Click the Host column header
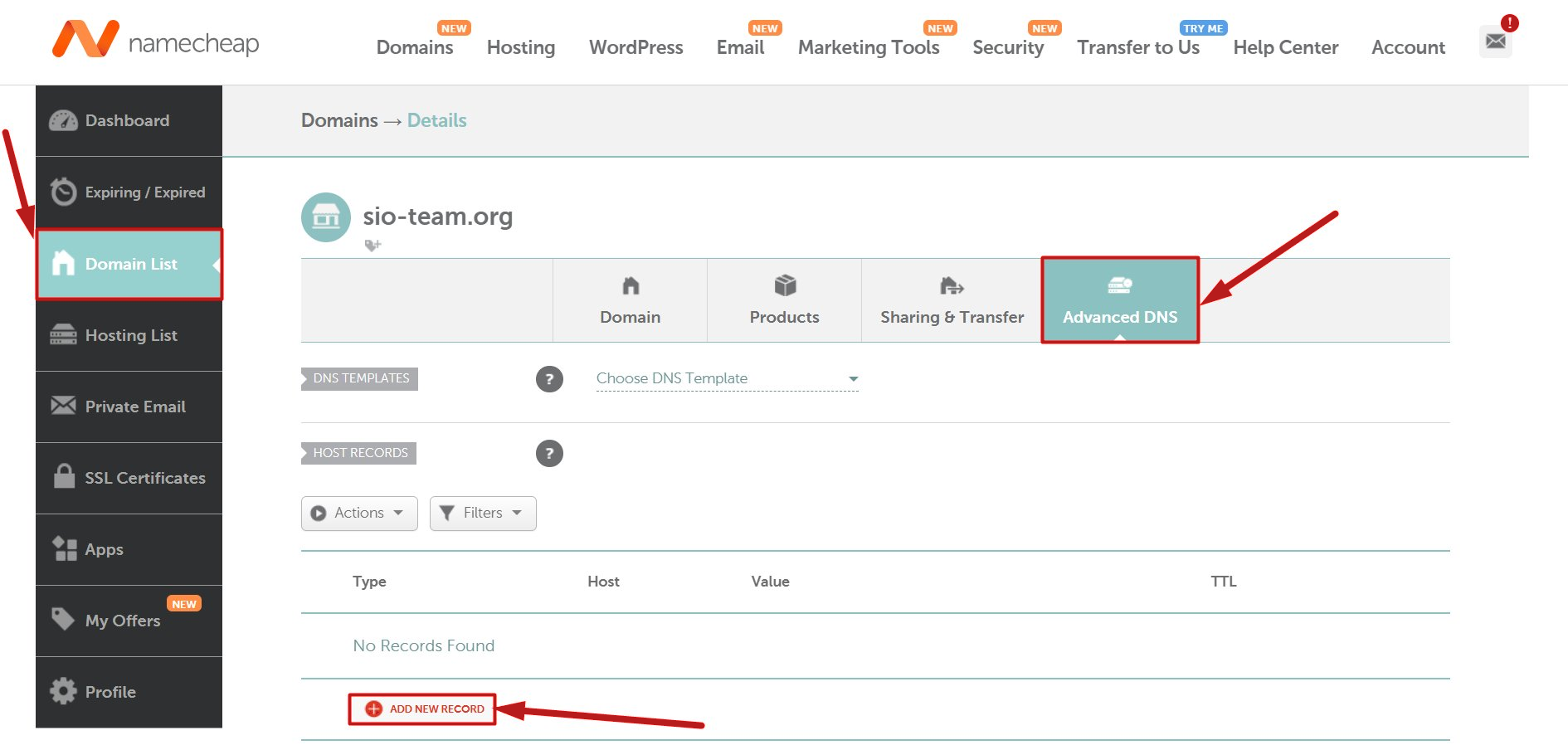1568x745 pixels. click(604, 582)
